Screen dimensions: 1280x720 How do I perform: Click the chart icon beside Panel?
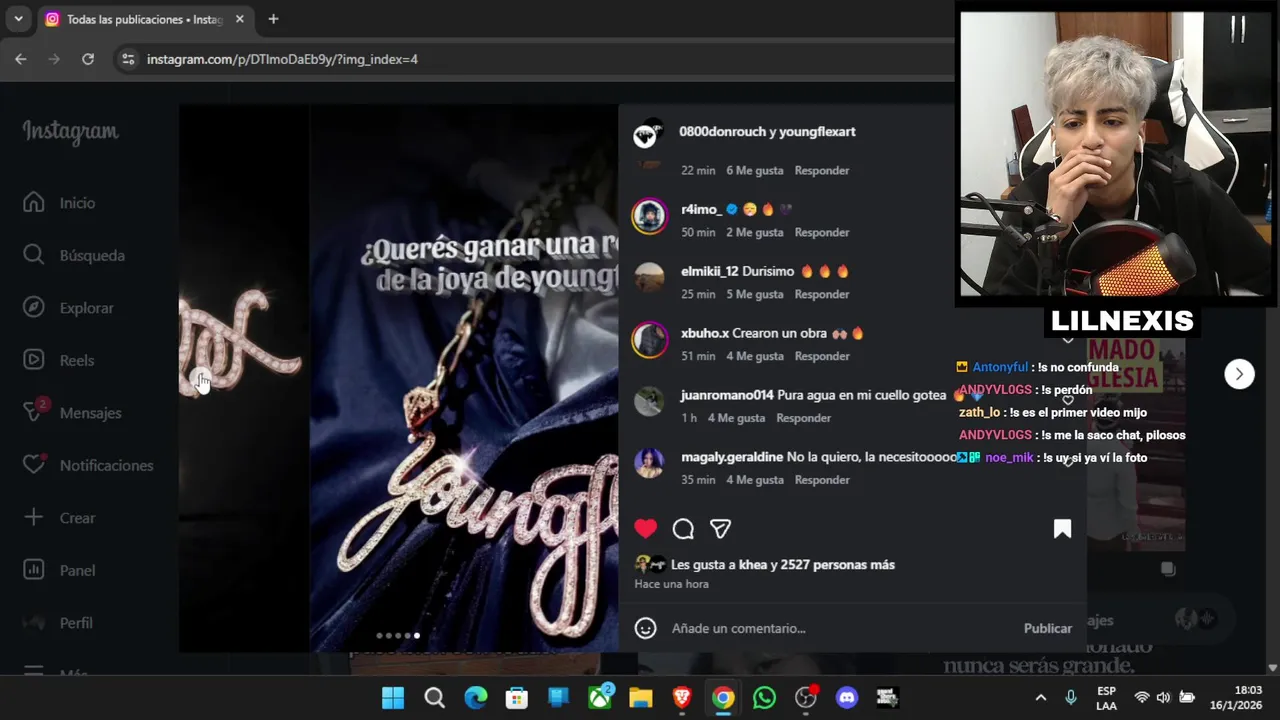pyautogui.click(x=34, y=570)
